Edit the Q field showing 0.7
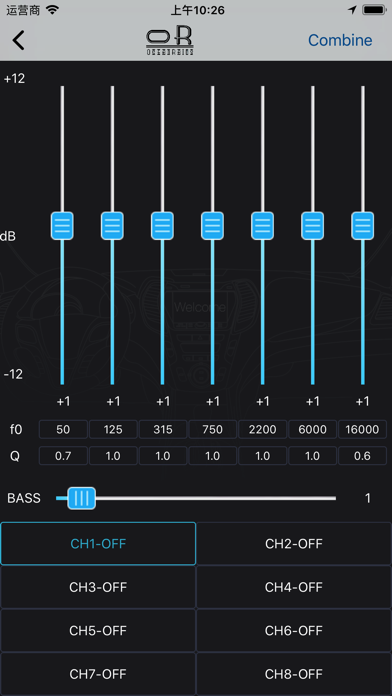Viewport: 392px width, 696px height. 63,456
